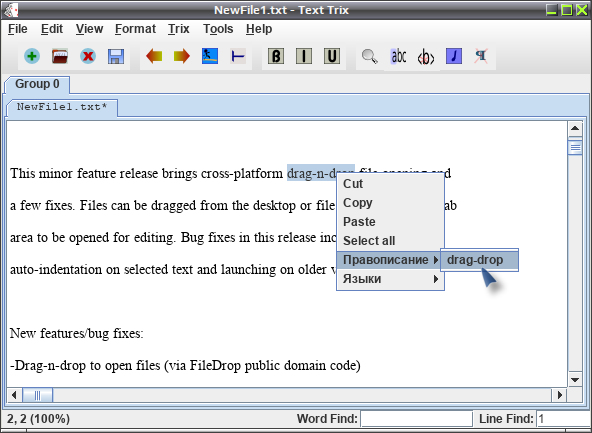Open the View menu
The height and width of the screenshot is (433, 592).
(x=89, y=29)
